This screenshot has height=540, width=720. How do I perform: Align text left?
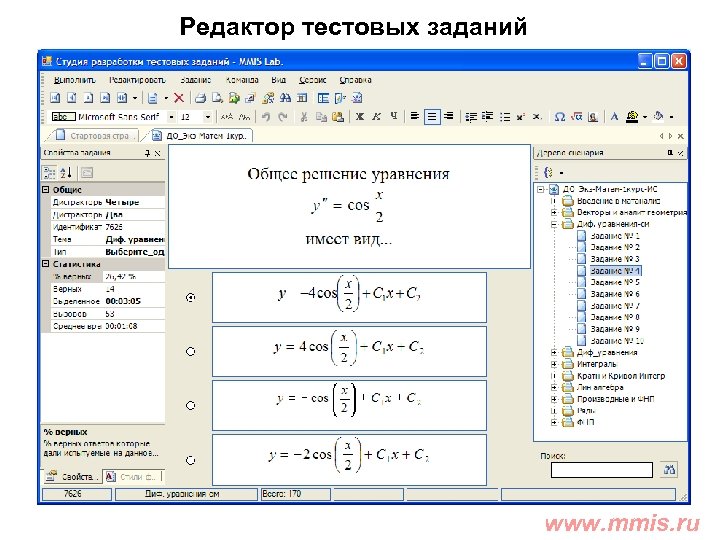pos(415,117)
